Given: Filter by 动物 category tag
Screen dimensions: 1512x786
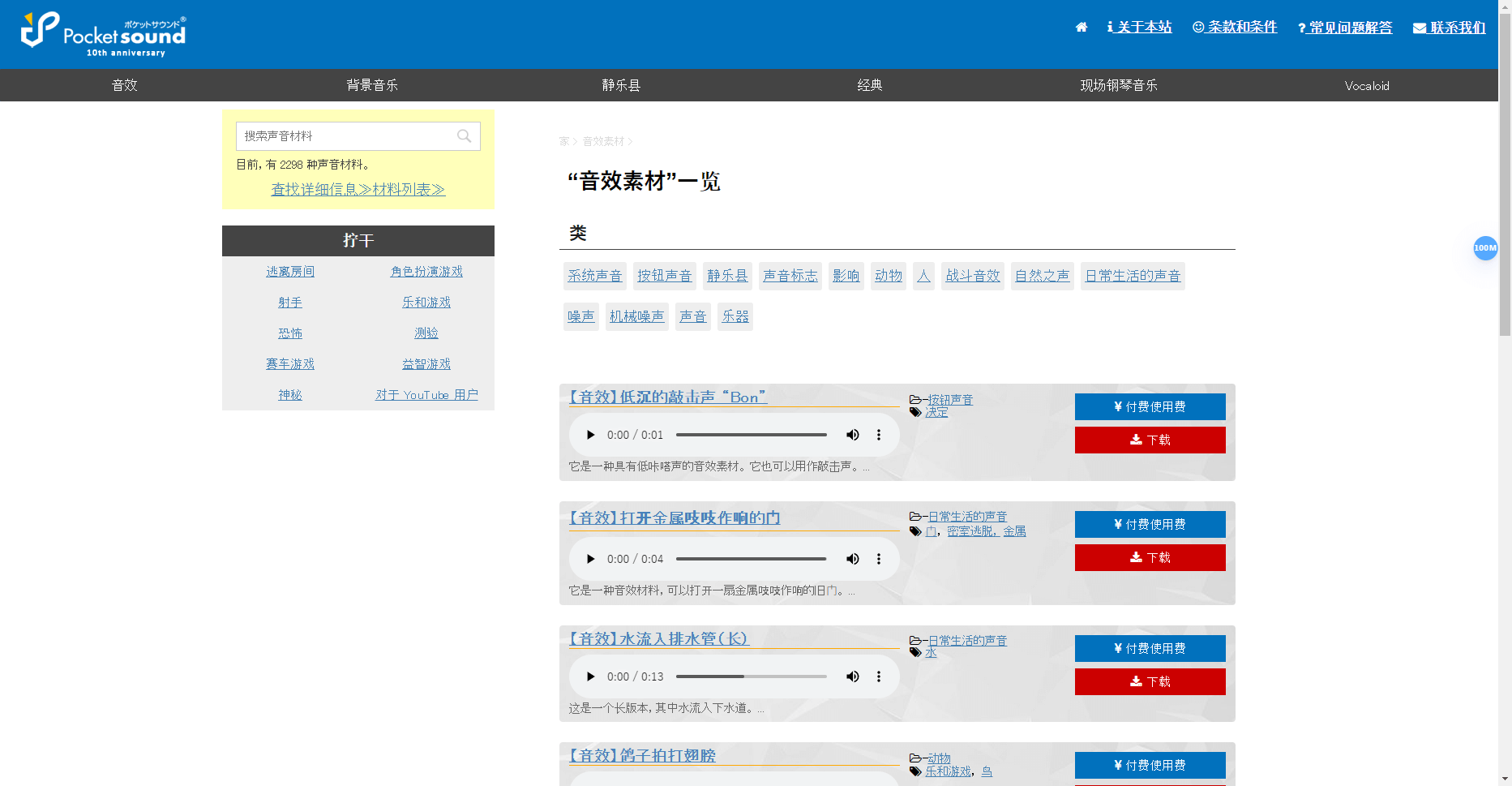Looking at the screenshot, I should coord(889,276).
